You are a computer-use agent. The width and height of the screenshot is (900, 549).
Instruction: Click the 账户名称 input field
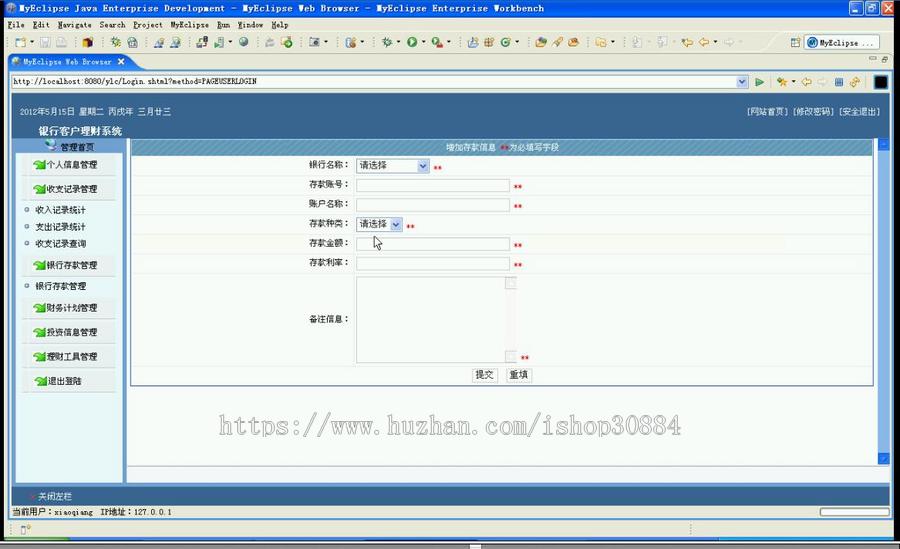pos(433,205)
